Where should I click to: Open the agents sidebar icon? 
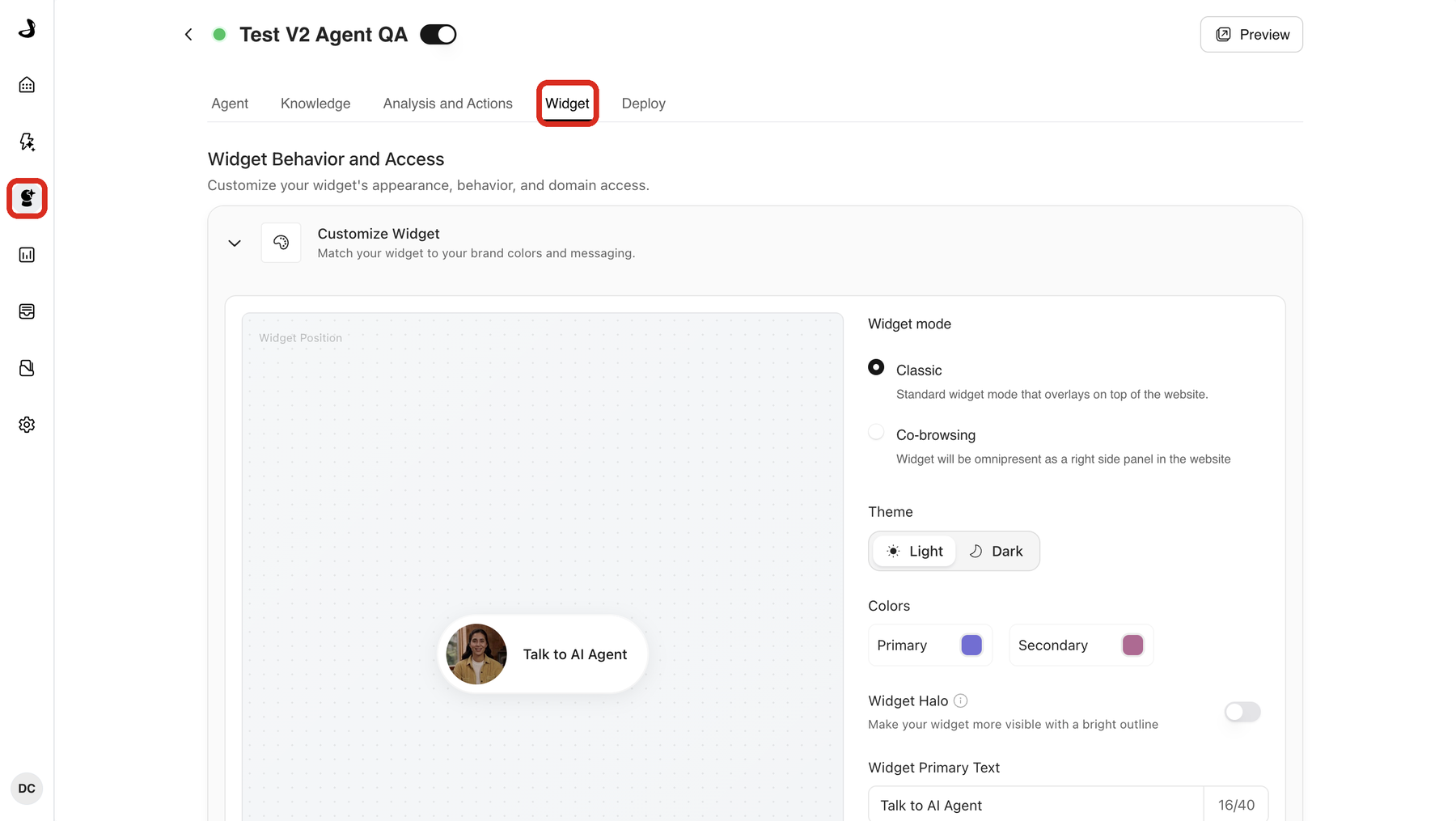click(27, 198)
